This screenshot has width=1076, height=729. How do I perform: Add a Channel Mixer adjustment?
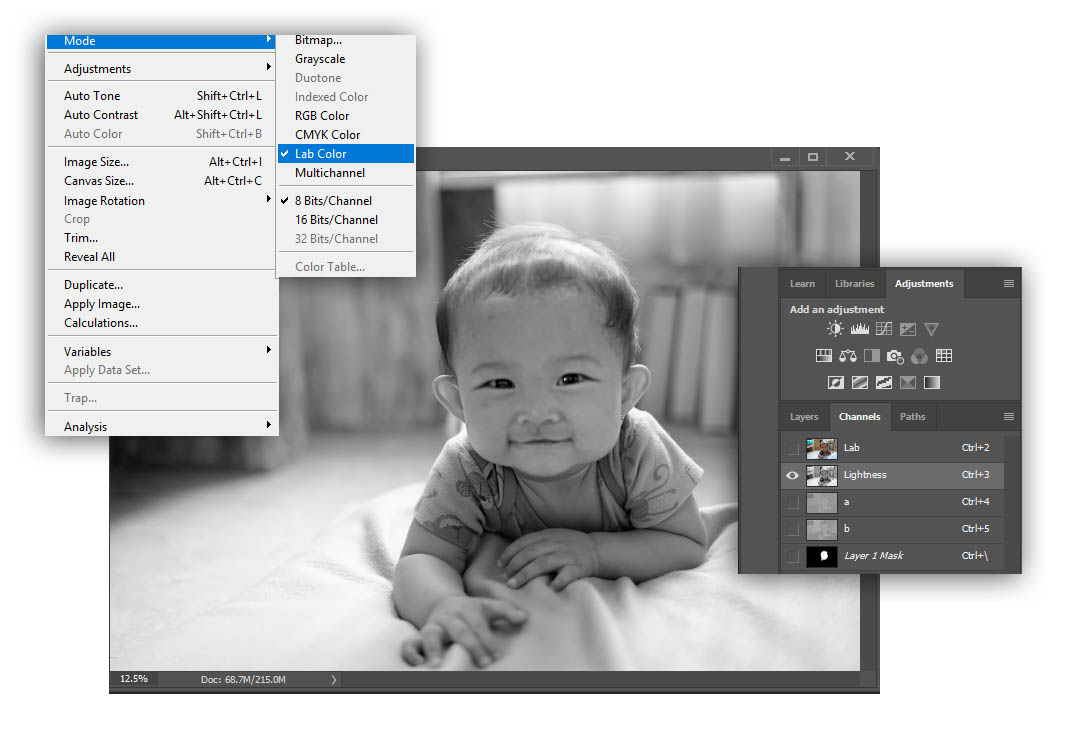920,356
